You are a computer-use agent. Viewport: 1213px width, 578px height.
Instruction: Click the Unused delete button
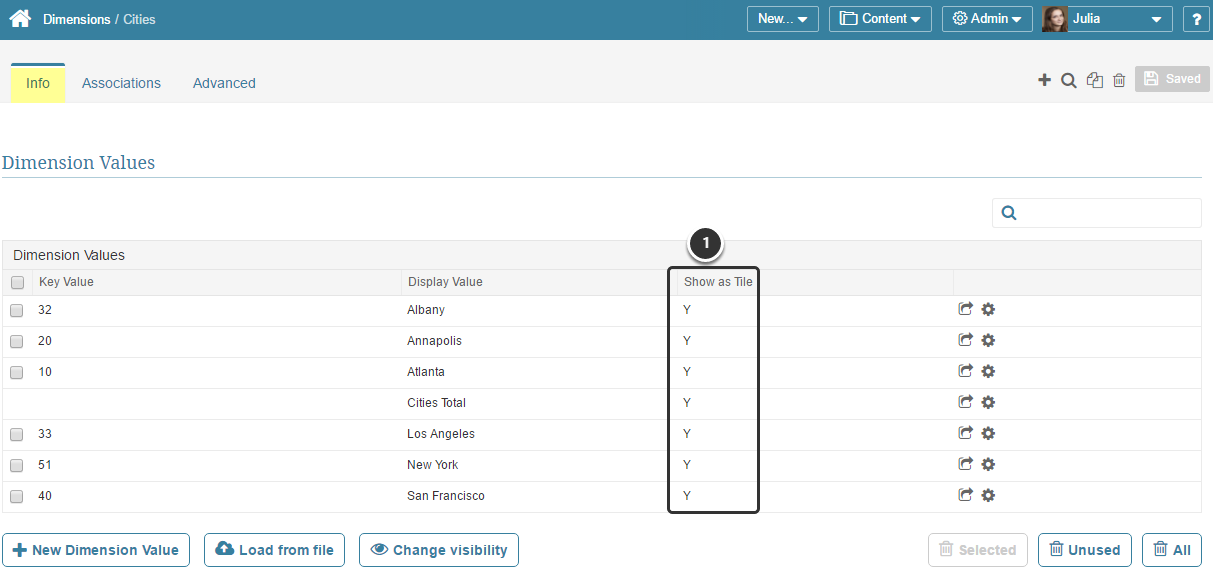(x=1084, y=549)
